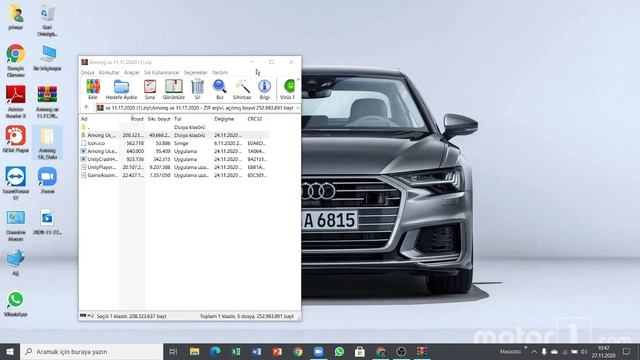Launch Word from the taskbar
This screenshot has height=360, width=640.
pos(256,351)
